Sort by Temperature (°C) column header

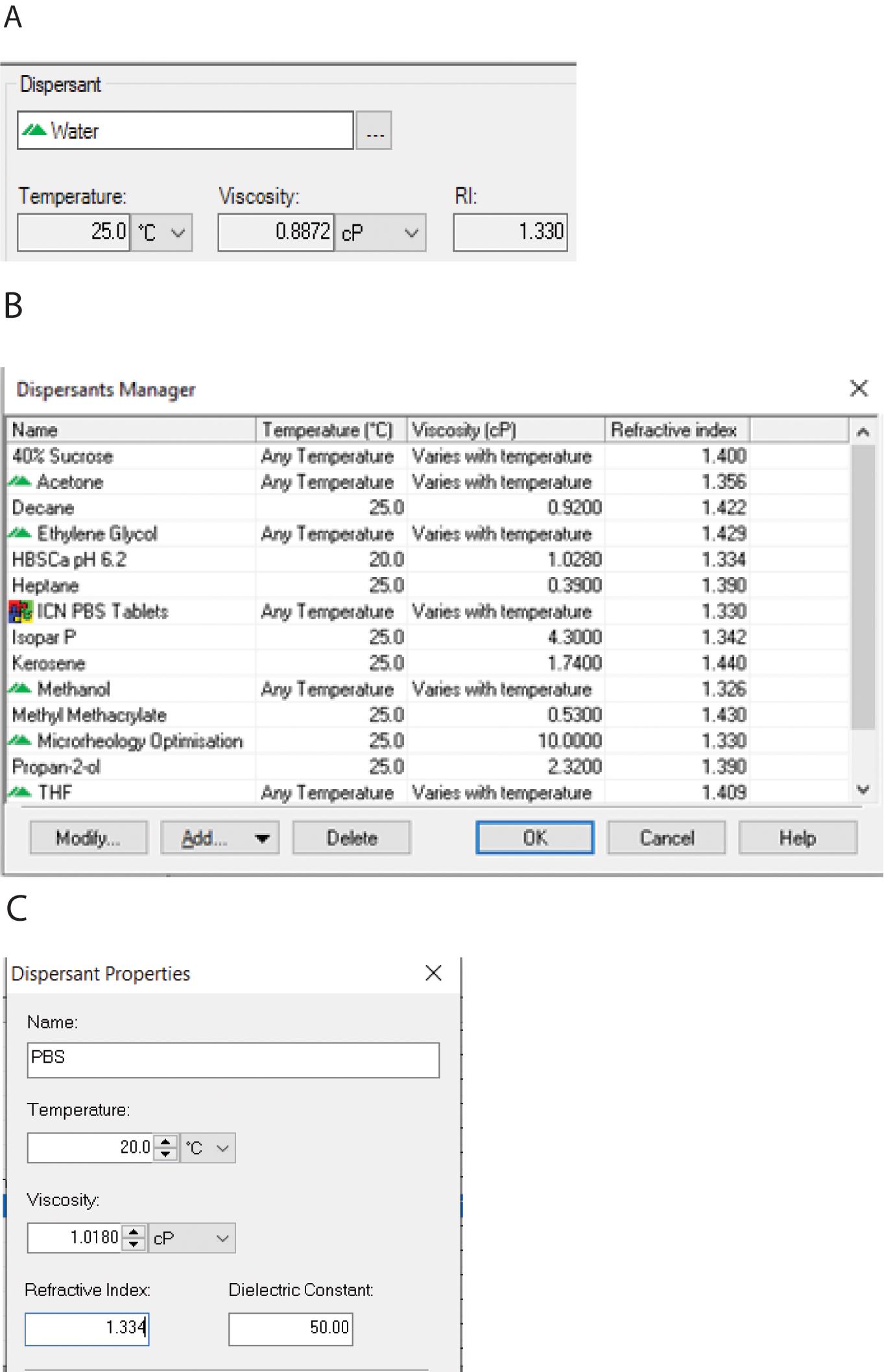tap(331, 430)
